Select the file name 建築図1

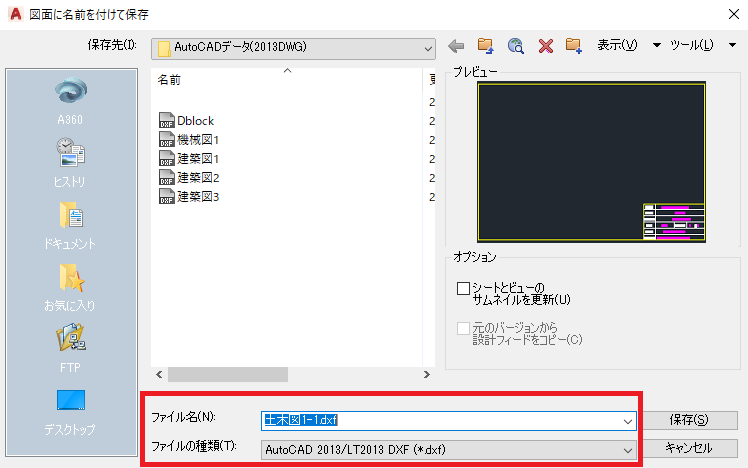[198, 159]
